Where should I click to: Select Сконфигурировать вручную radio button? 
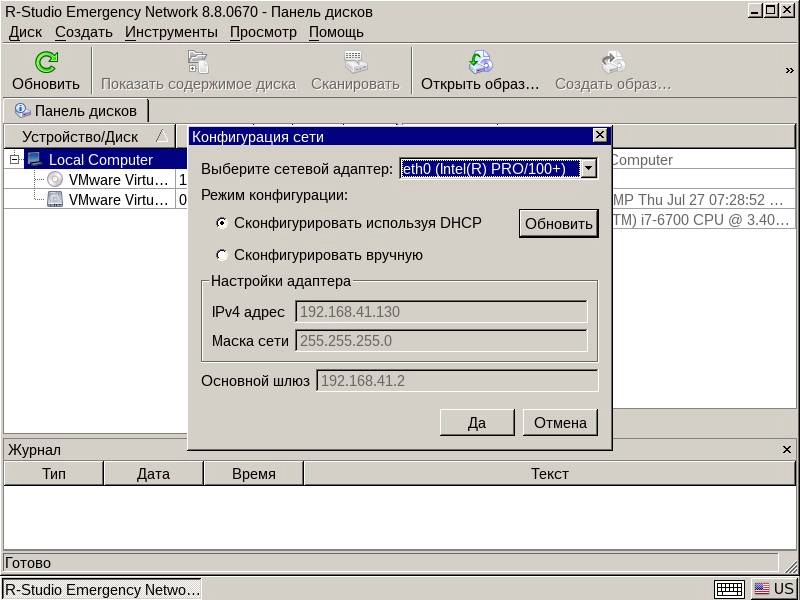coord(221,255)
